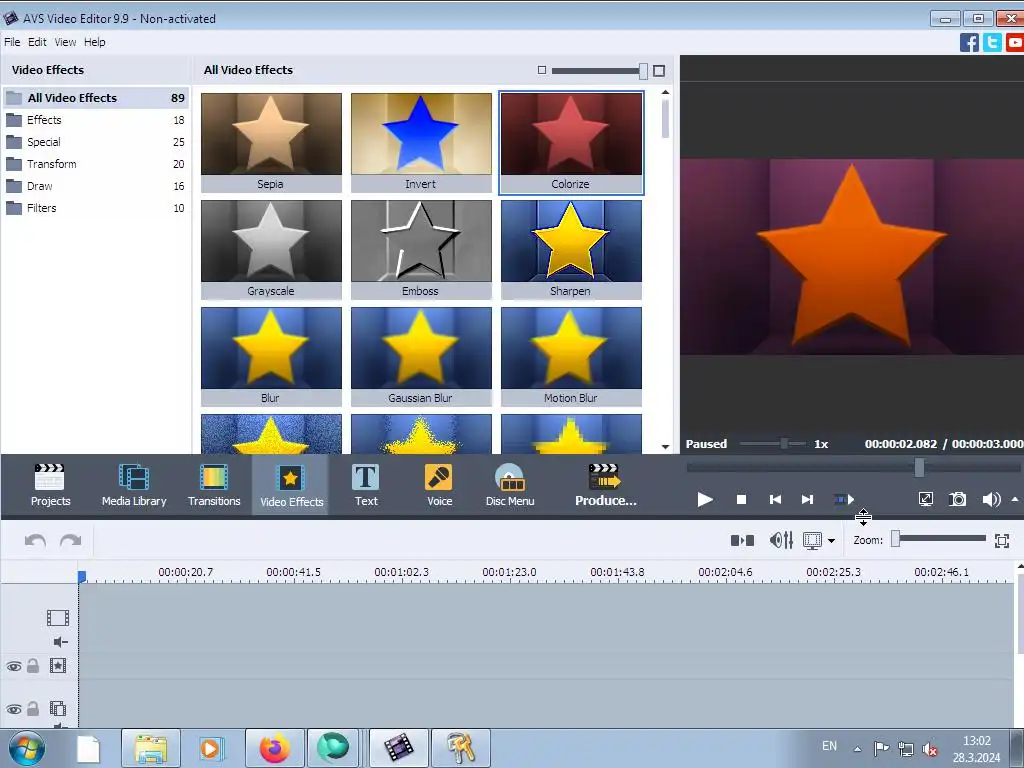Toggle video effects track visibility eye
The height and width of the screenshot is (768, 1024).
point(14,667)
